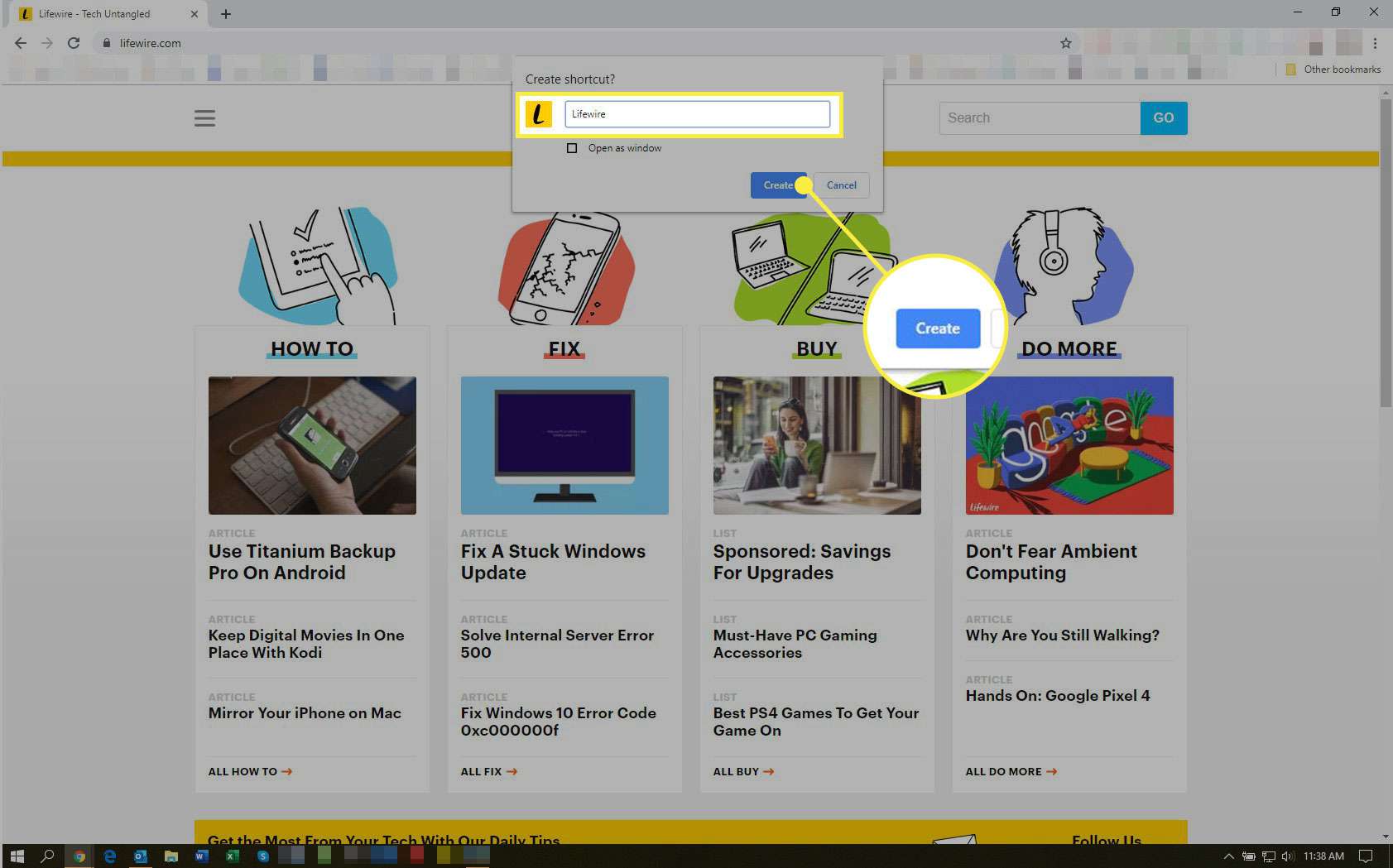Click the woman with laptop thumbnail under BUY

817,445
